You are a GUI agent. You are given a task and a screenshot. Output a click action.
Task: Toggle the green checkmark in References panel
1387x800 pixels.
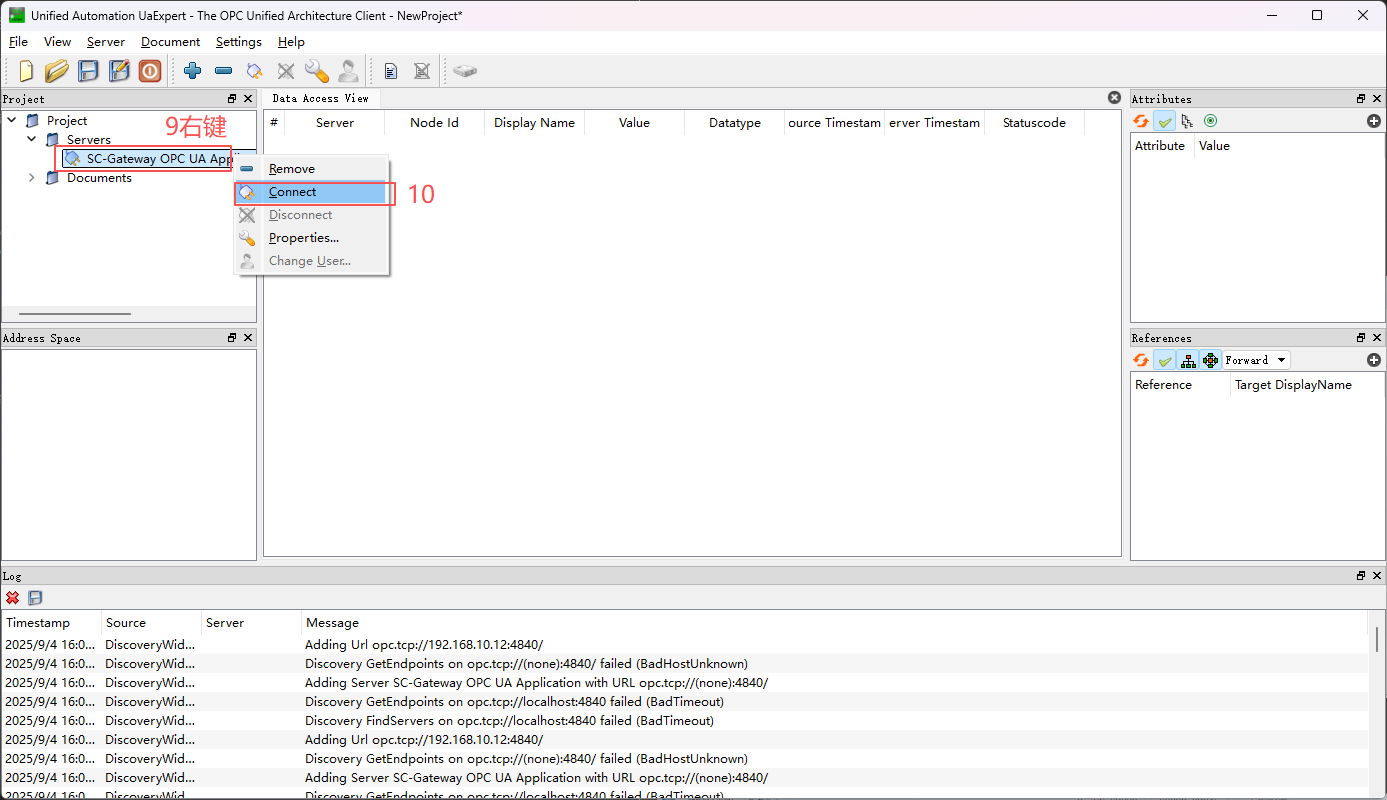[x=1164, y=360]
